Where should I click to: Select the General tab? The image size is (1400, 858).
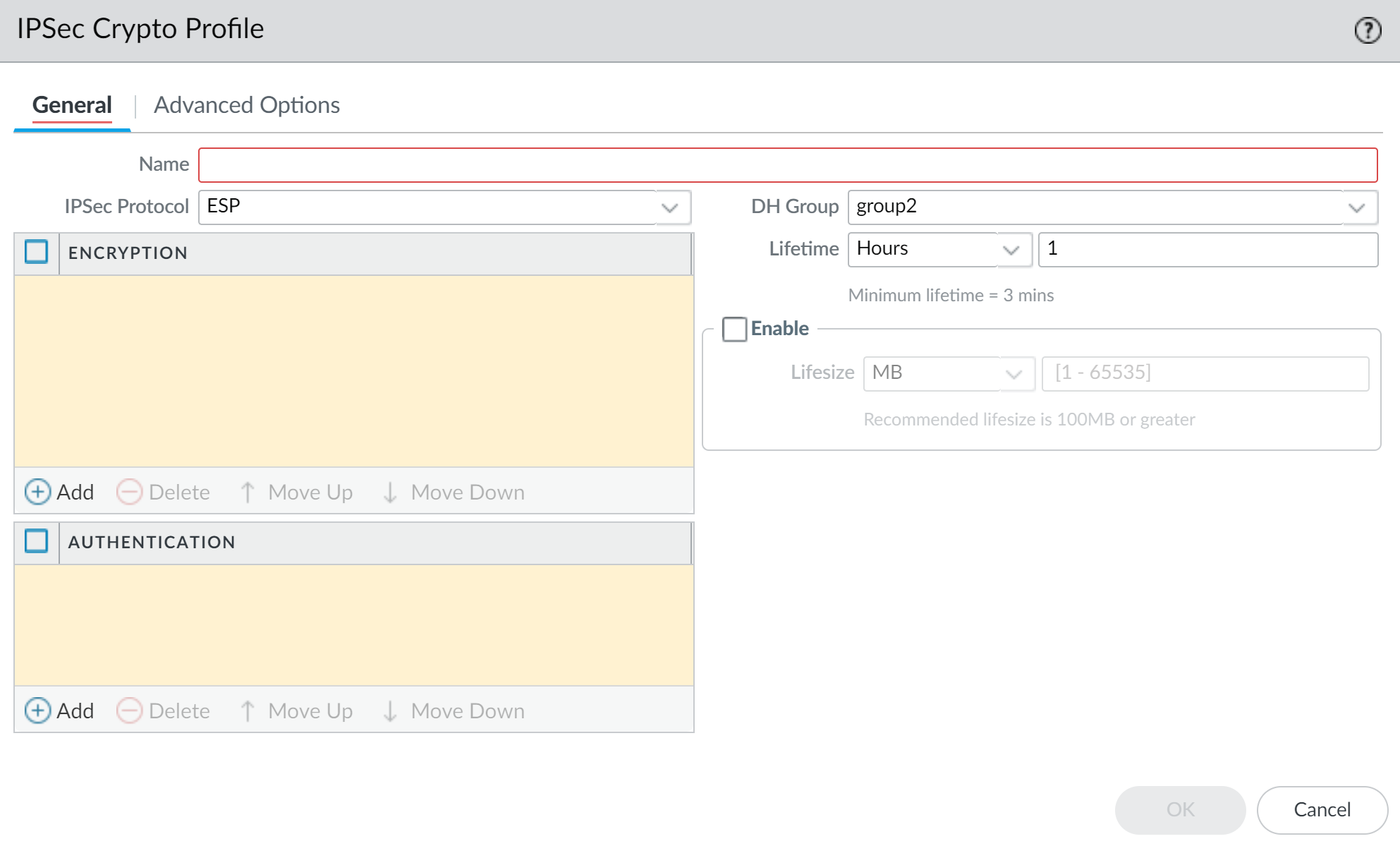tap(72, 105)
